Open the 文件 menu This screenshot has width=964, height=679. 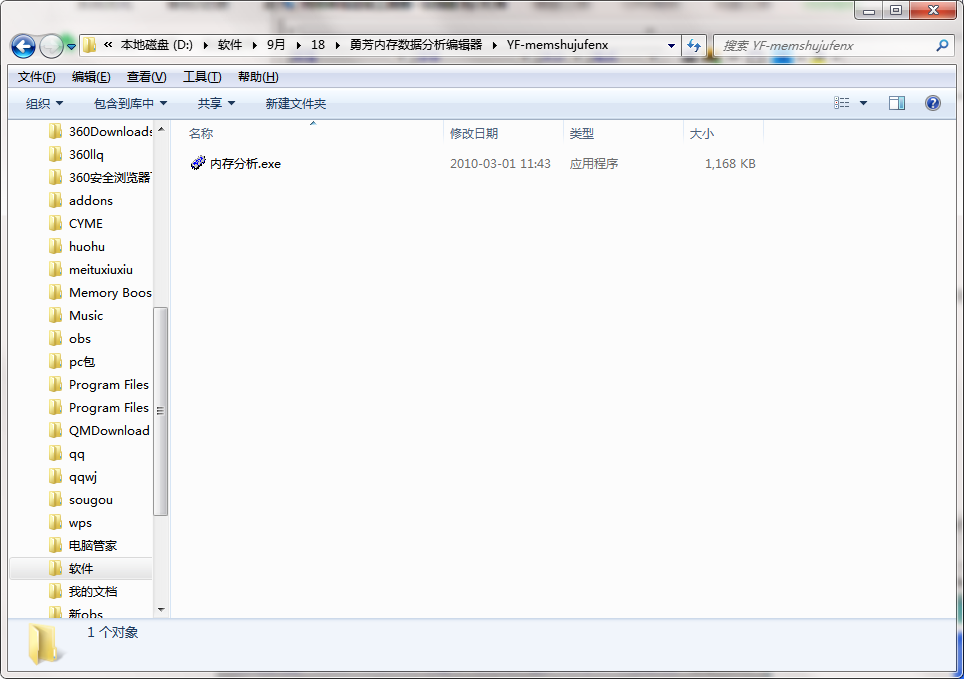(x=34, y=76)
